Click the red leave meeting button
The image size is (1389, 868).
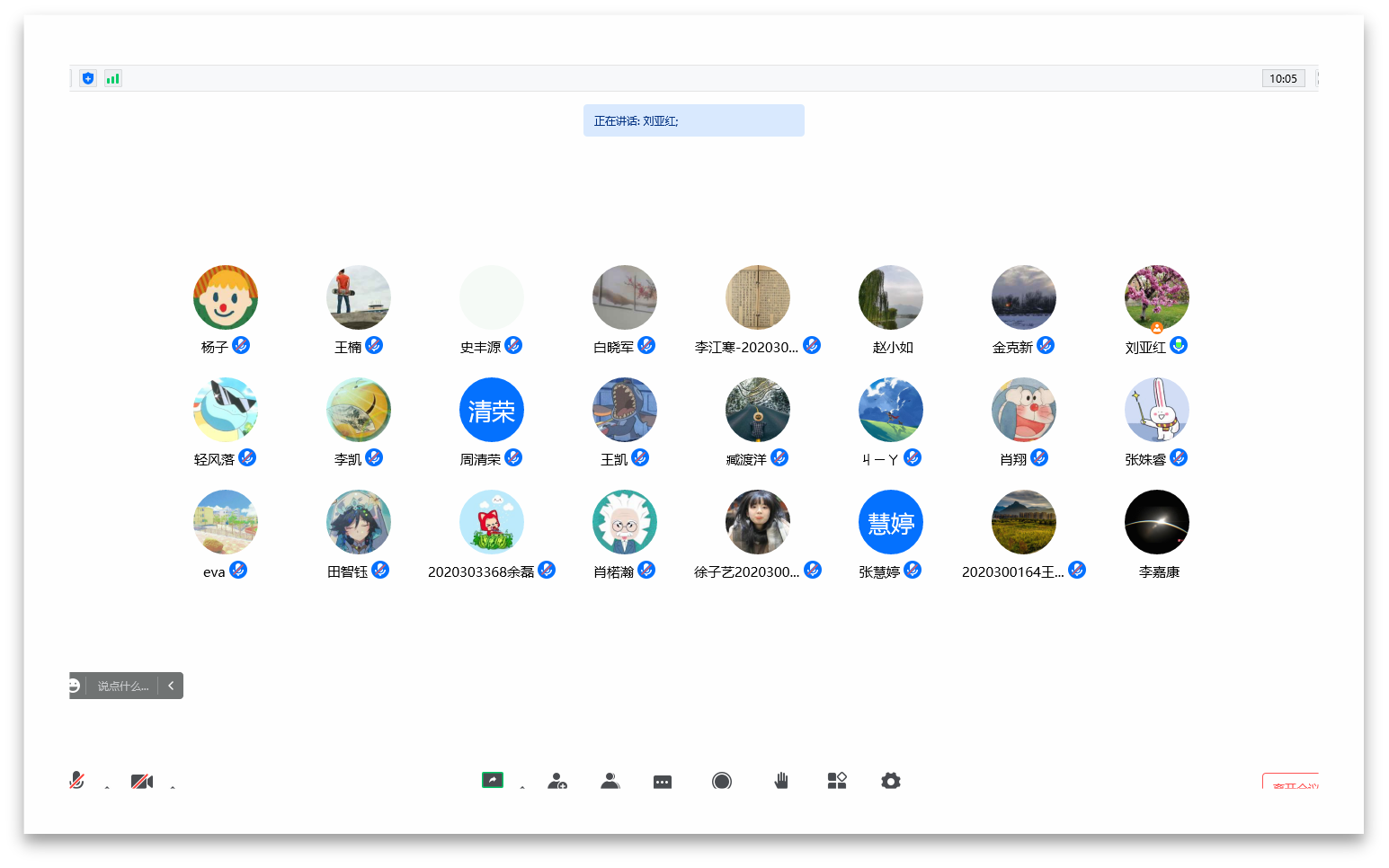(1291, 782)
